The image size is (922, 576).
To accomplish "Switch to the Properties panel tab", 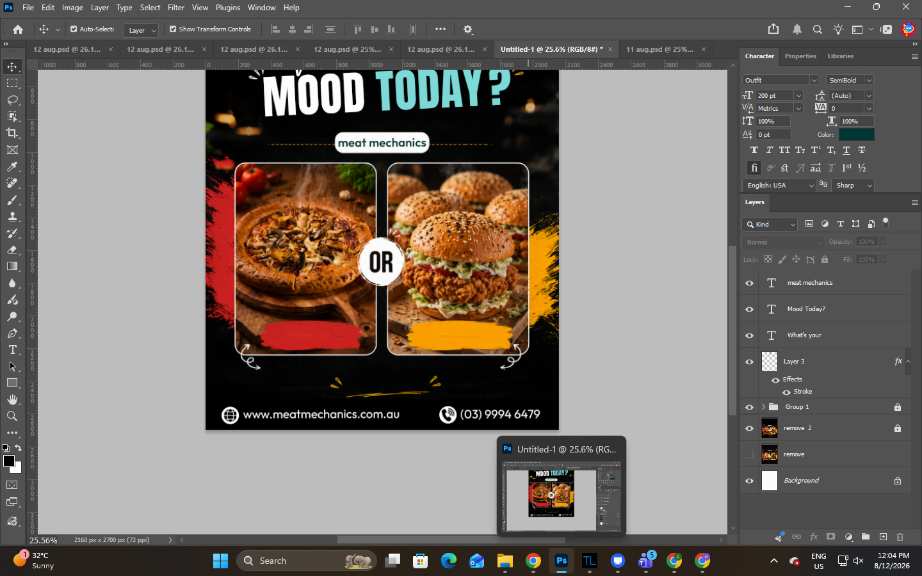I will coord(800,56).
